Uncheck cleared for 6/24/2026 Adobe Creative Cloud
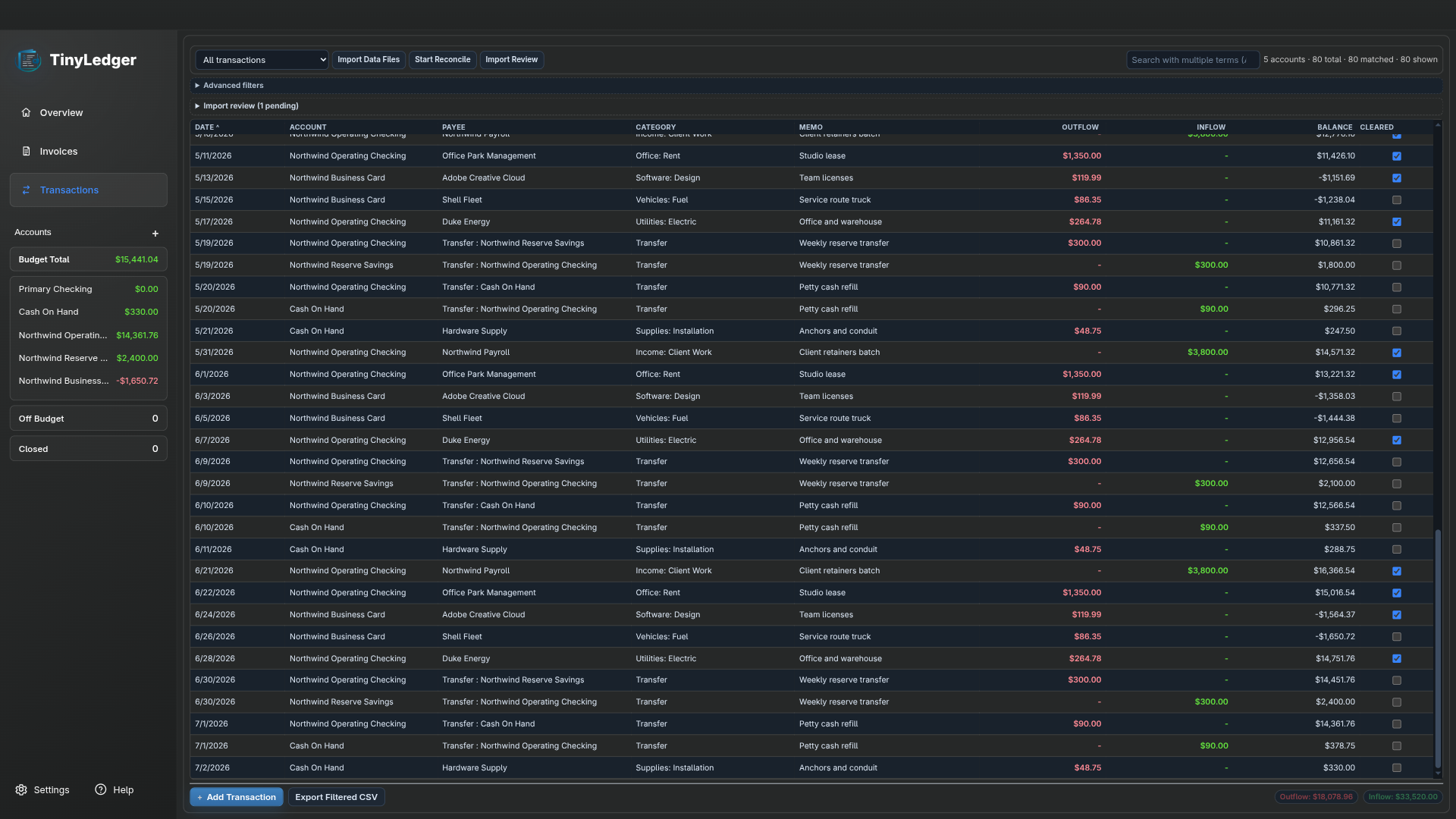1456x819 pixels. click(1396, 615)
